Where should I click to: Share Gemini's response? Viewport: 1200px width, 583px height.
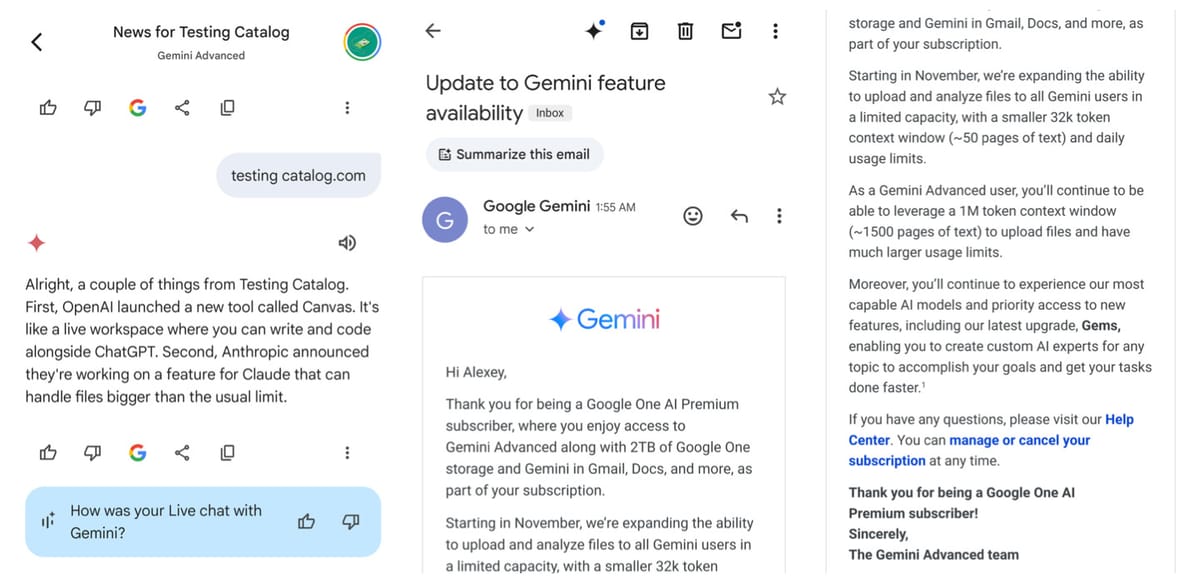[x=182, y=452]
